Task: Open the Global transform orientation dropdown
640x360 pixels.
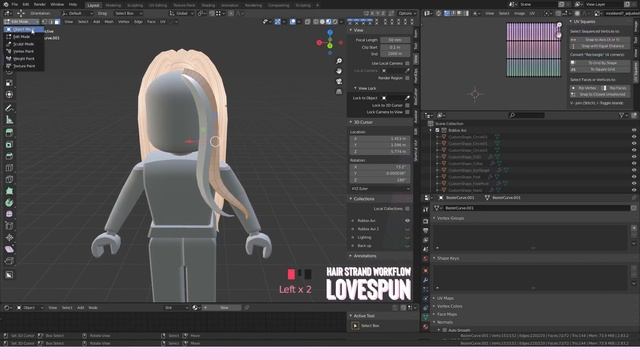Action: (x=181, y=13)
